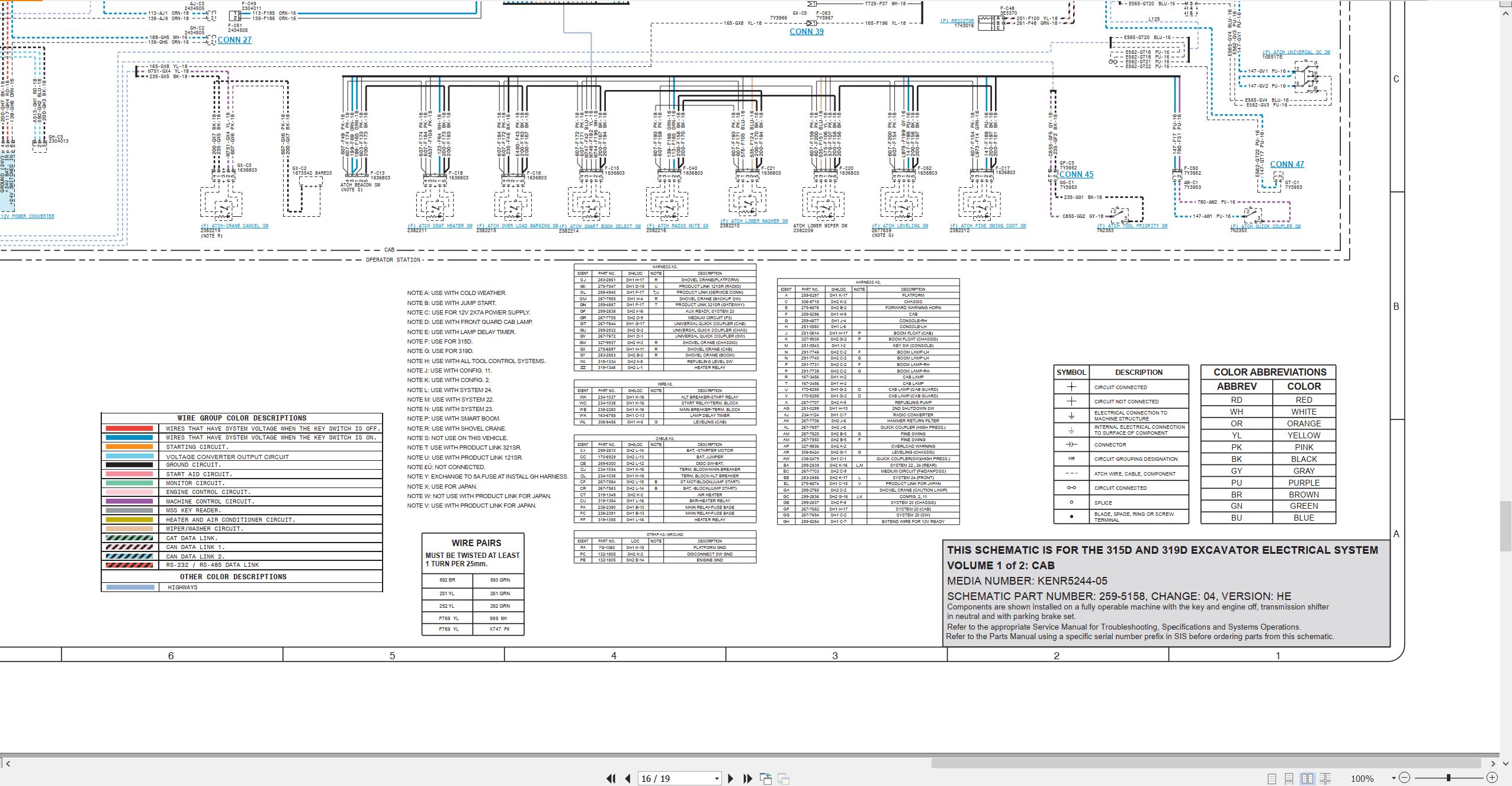Follow the ATCH-CRANE CANCEL SW link
This screenshot has width=1512, height=786.
[x=235, y=226]
